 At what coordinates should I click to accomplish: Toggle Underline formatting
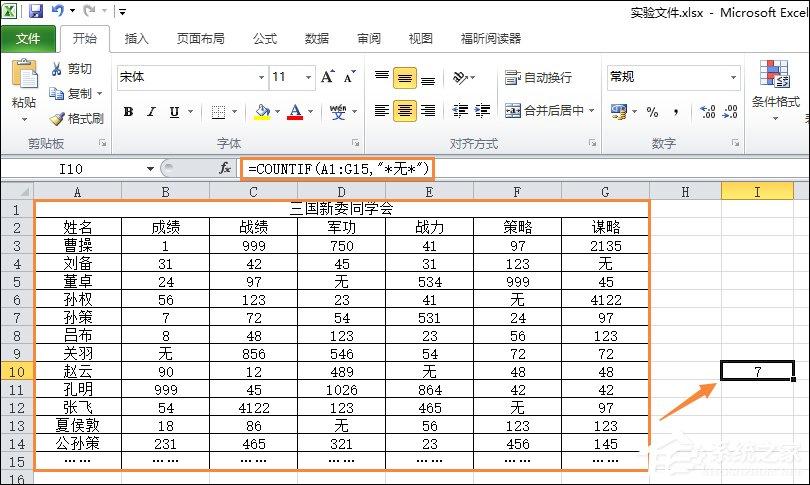[x=175, y=112]
